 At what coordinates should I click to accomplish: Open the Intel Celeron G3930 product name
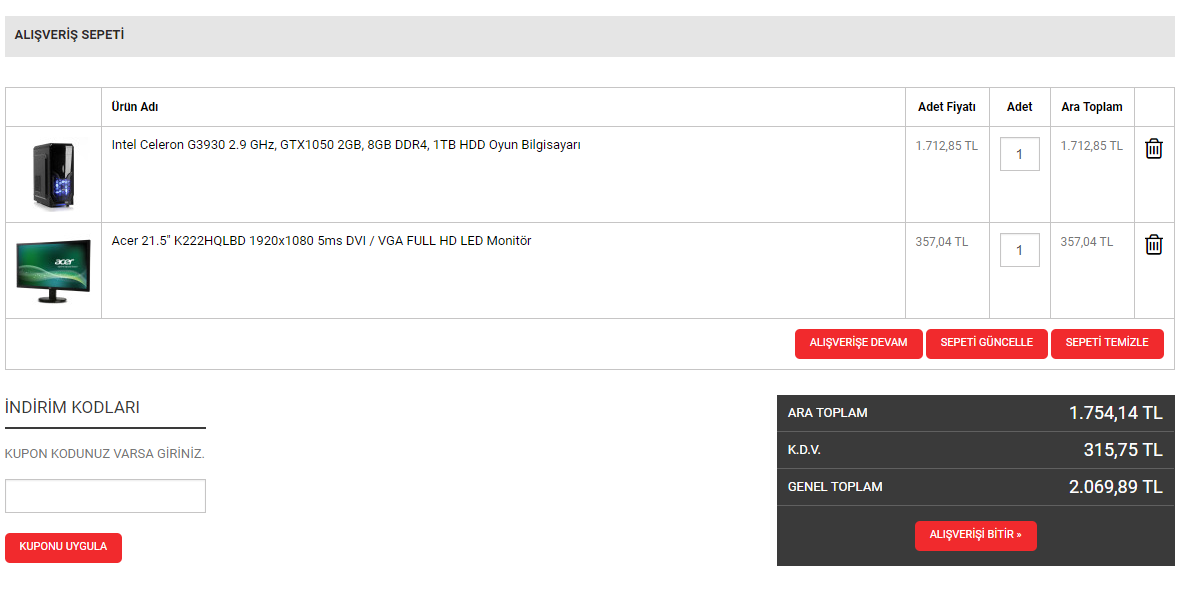click(346, 145)
